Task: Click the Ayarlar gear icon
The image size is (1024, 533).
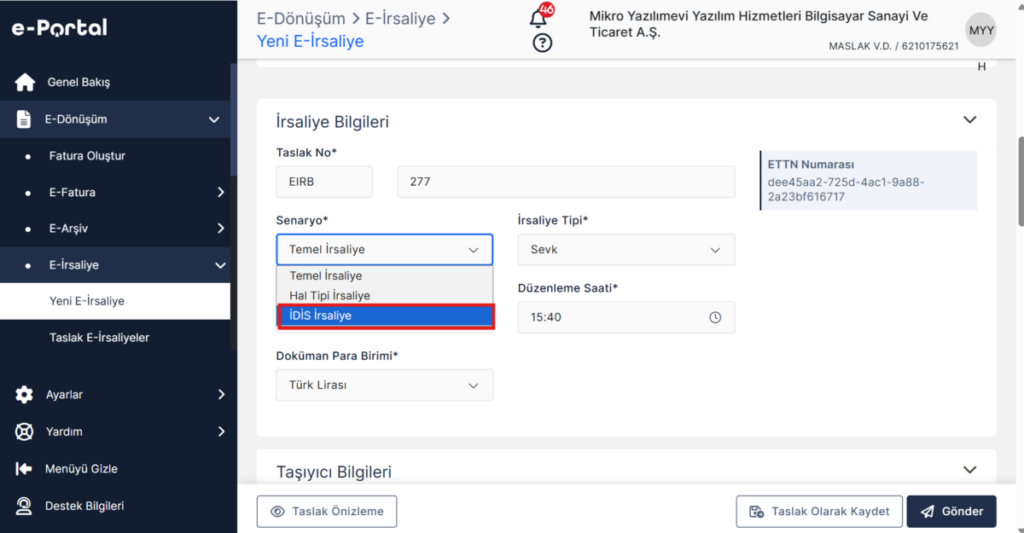Action: (24, 395)
